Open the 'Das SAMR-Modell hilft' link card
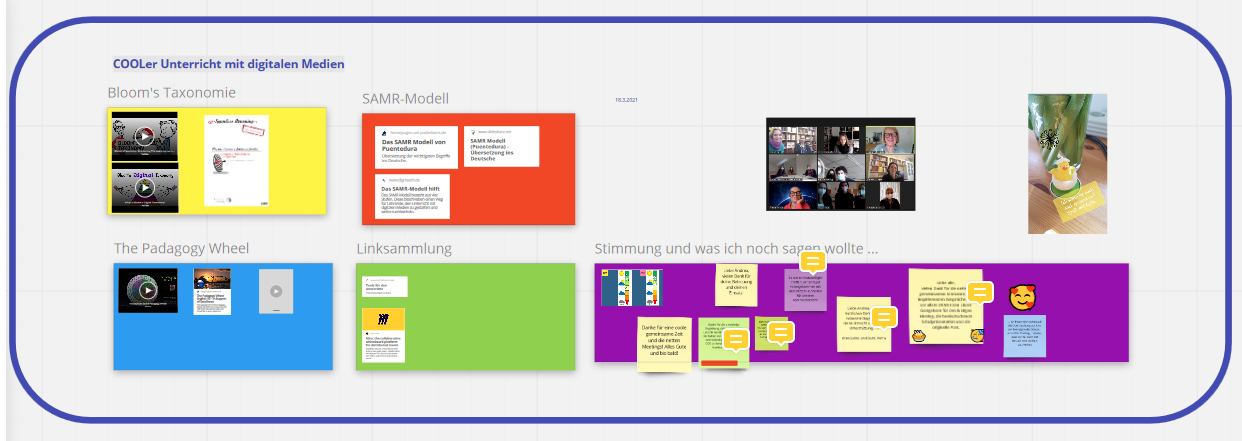 point(412,196)
